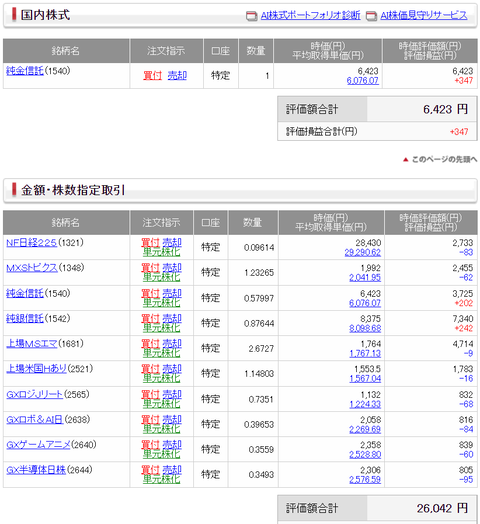
Task: Click 売却 for GXロボ&AI日
Action: 172,419
